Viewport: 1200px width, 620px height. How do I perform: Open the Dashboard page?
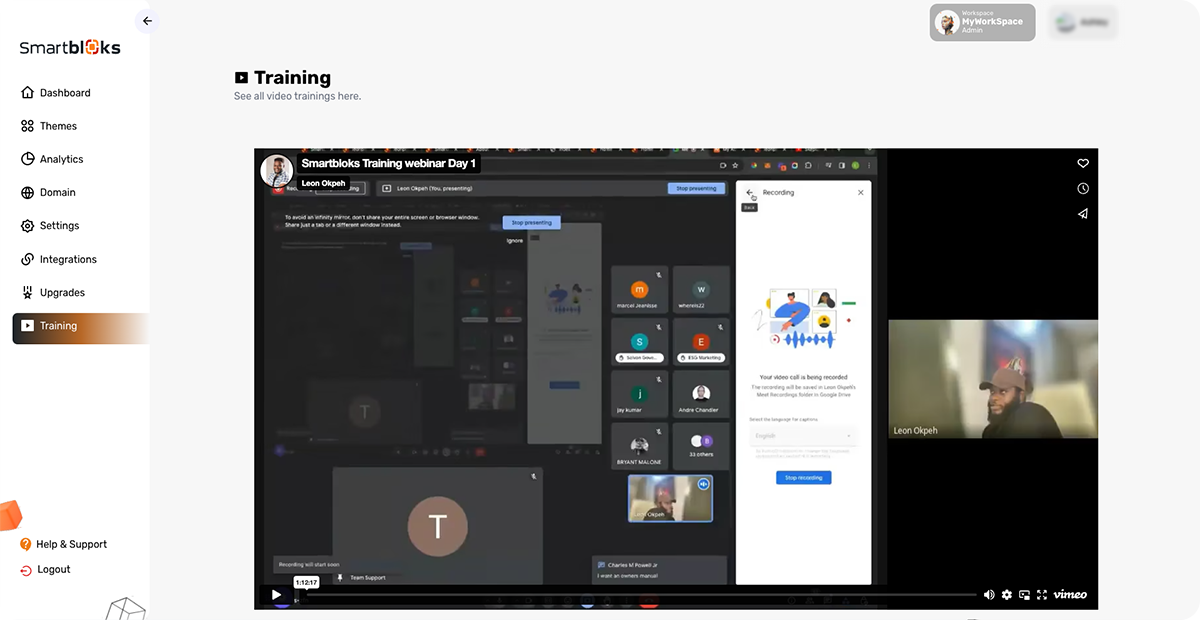coord(65,93)
